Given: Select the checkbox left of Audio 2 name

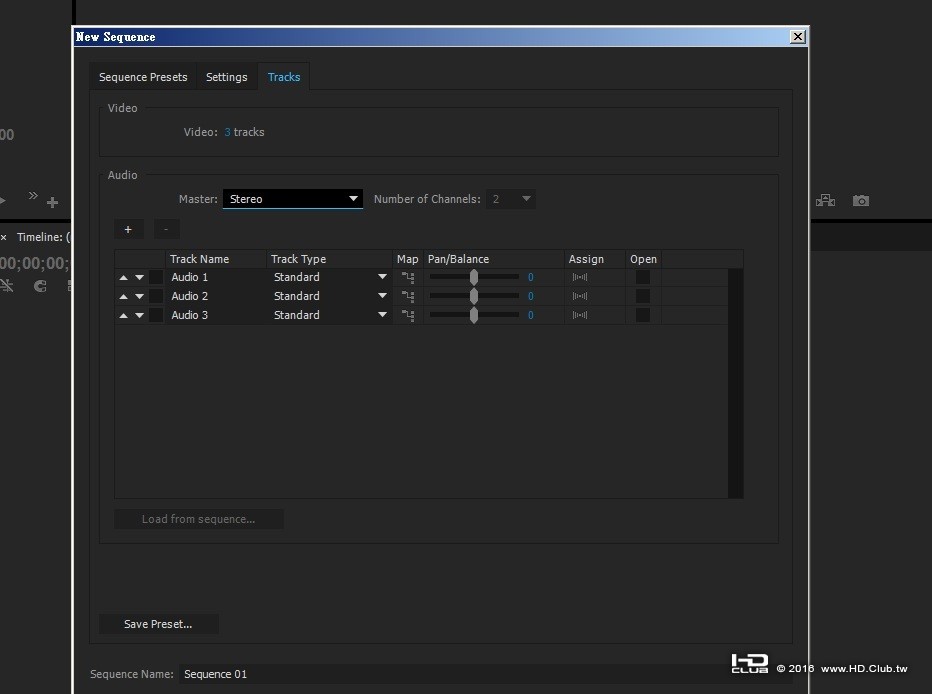Looking at the screenshot, I should [156, 297].
